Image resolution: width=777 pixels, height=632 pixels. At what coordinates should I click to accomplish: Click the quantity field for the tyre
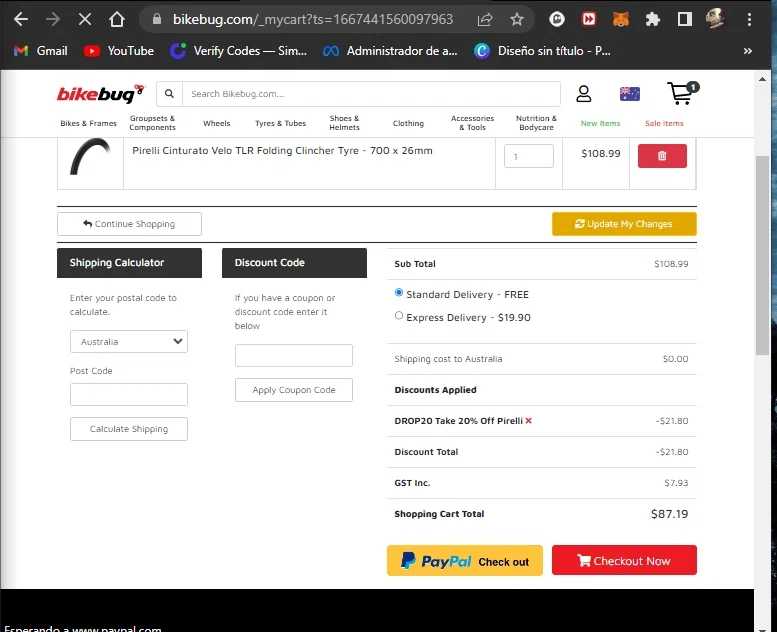[529, 156]
